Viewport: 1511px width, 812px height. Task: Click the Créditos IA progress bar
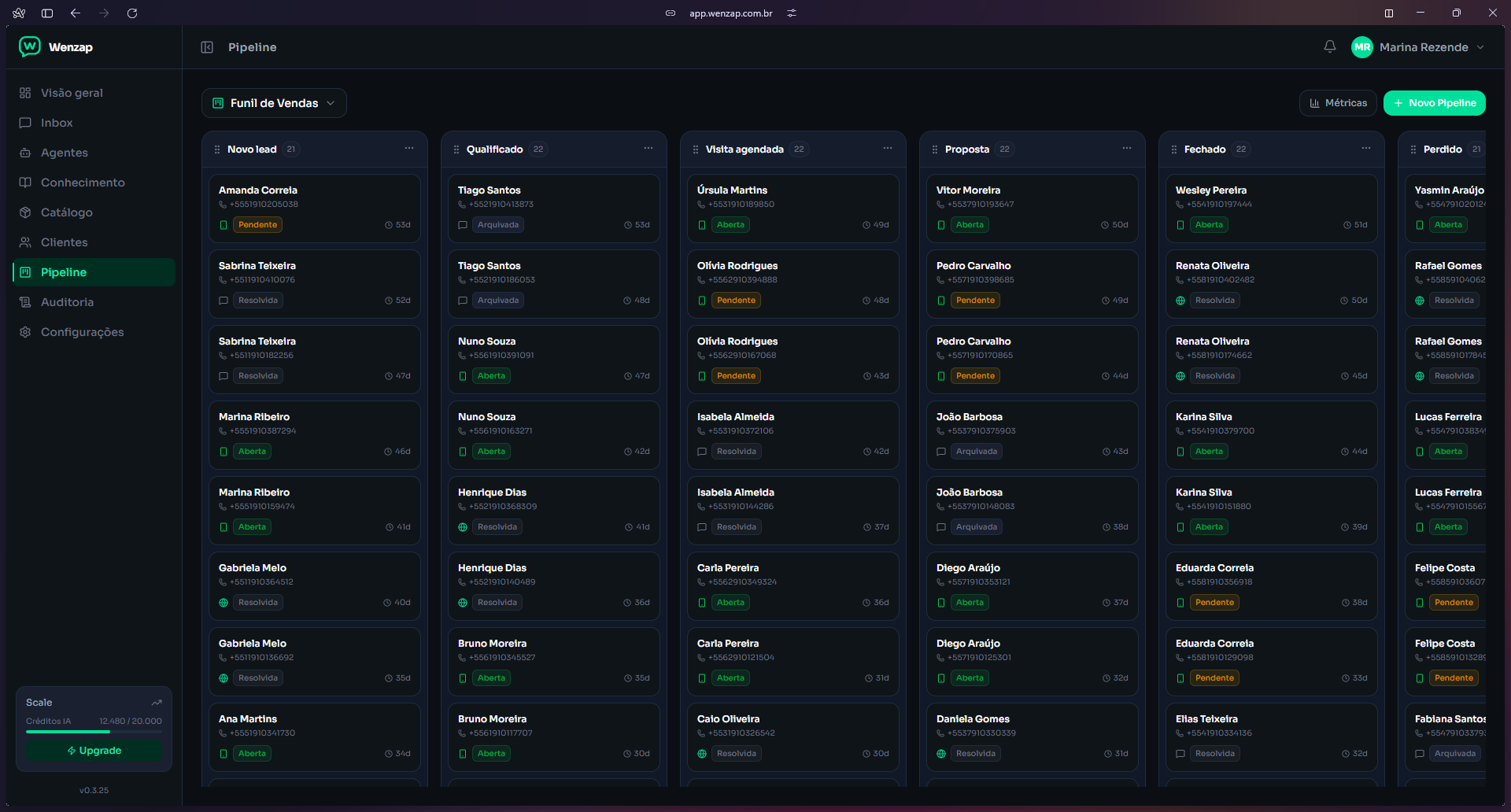click(x=94, y=732)
